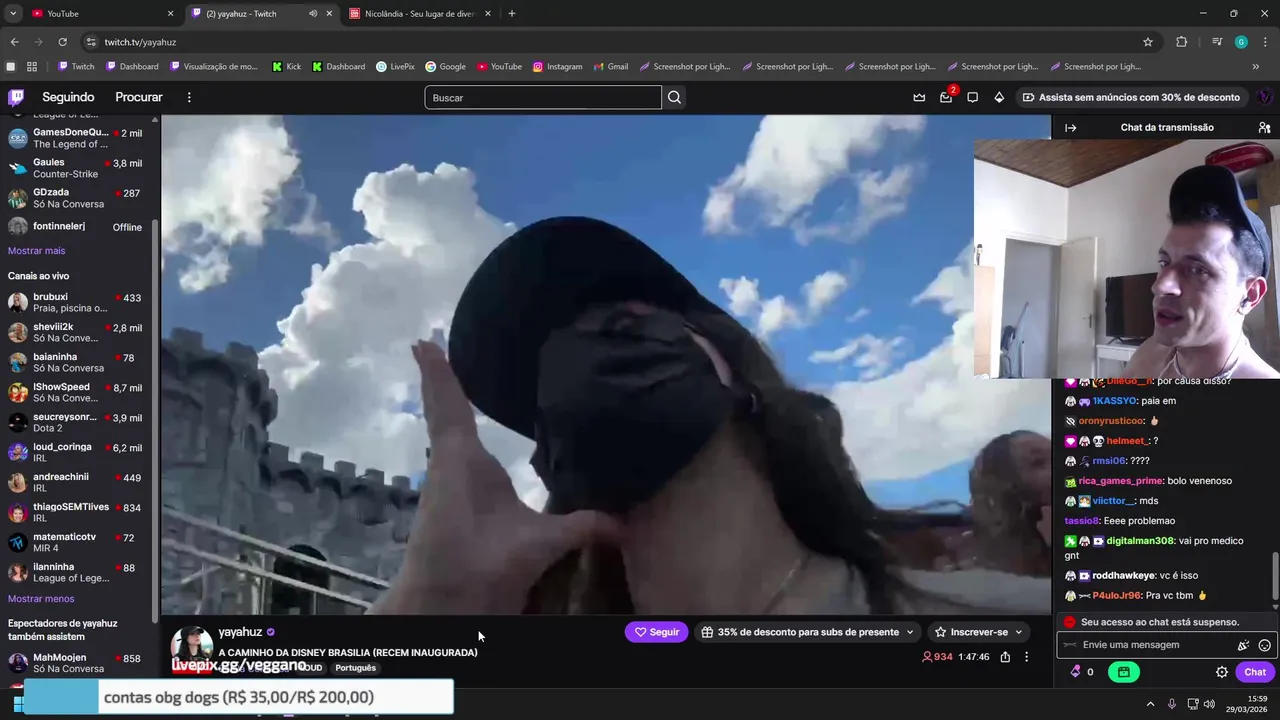Click the purple Chat send button
The height and width of the screenshot is (720, 1280).
1255,672
